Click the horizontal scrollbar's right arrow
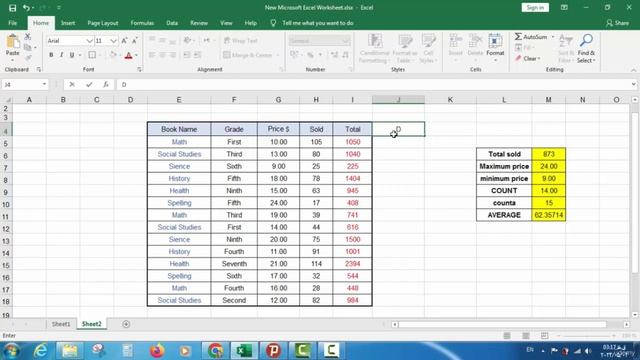640x360 pixels. 627,324
